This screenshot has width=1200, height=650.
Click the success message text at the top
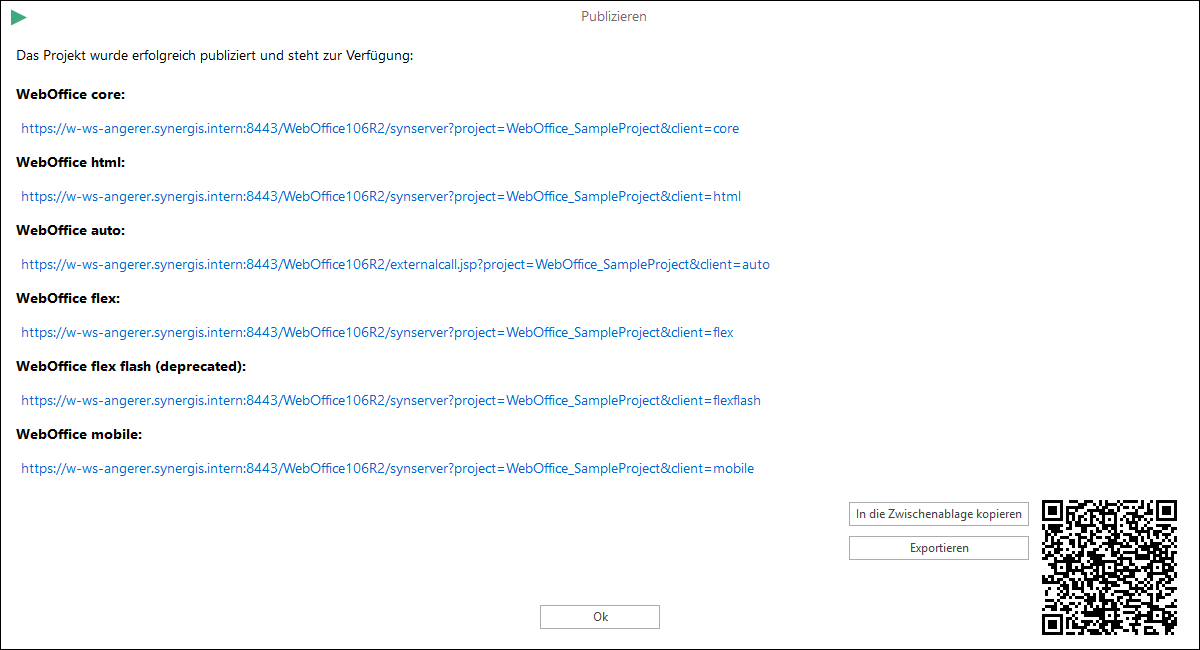[x=215, y=56]
